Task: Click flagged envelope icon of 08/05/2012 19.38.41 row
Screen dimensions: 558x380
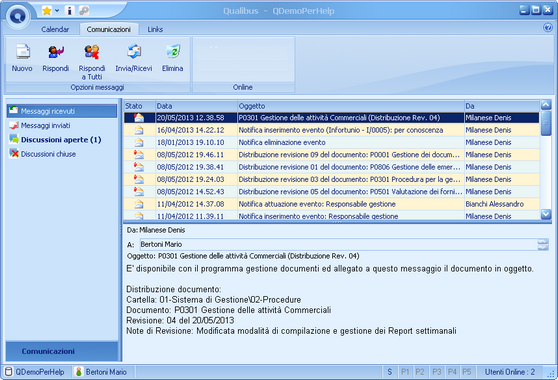Action: tap(139, 167)
